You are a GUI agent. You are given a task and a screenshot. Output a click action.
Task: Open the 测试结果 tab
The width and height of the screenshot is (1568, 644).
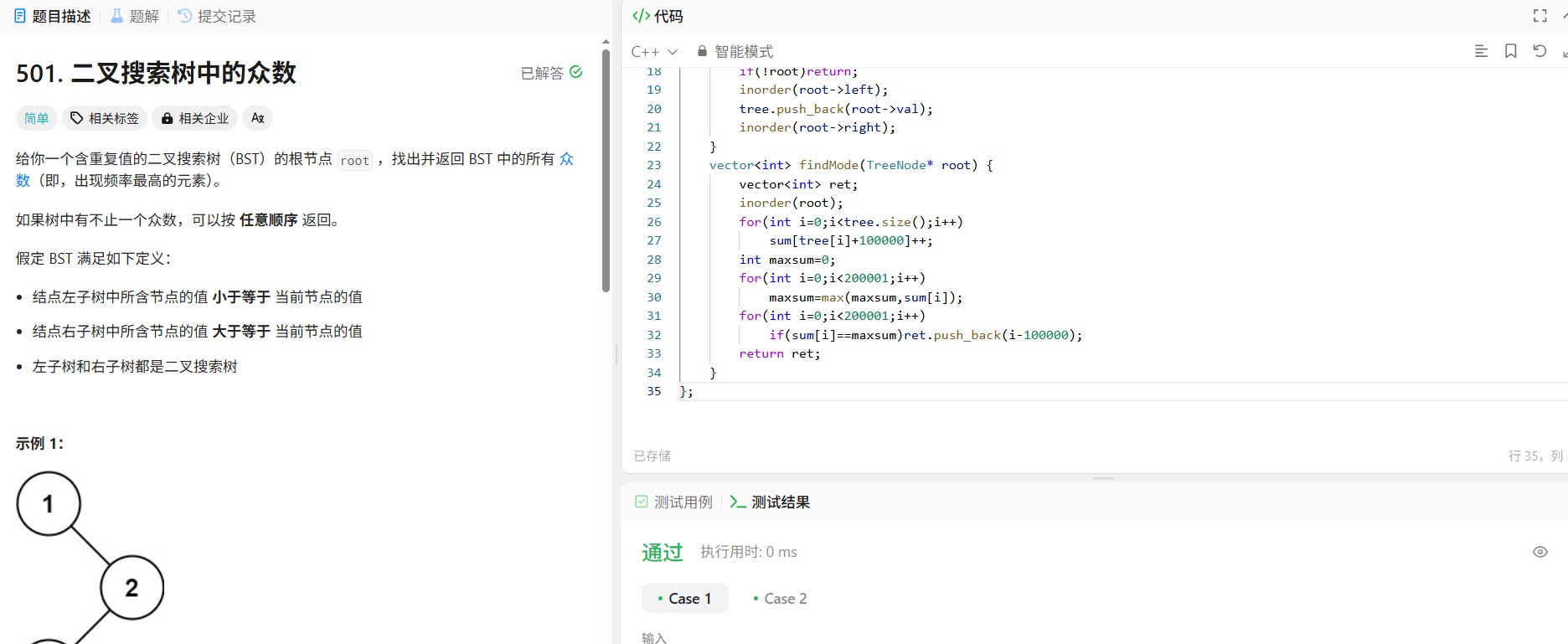(x=770, y=502)
